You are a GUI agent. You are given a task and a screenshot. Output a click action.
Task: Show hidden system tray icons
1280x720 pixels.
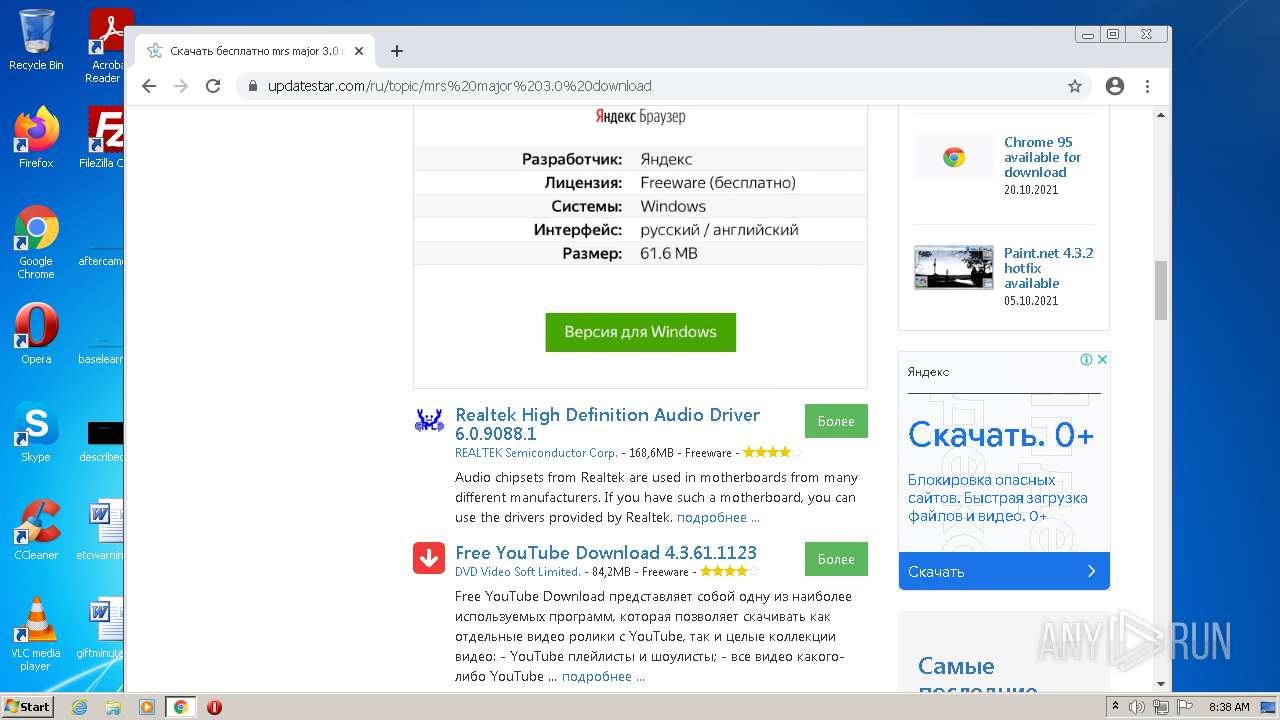coord(1115,707)
